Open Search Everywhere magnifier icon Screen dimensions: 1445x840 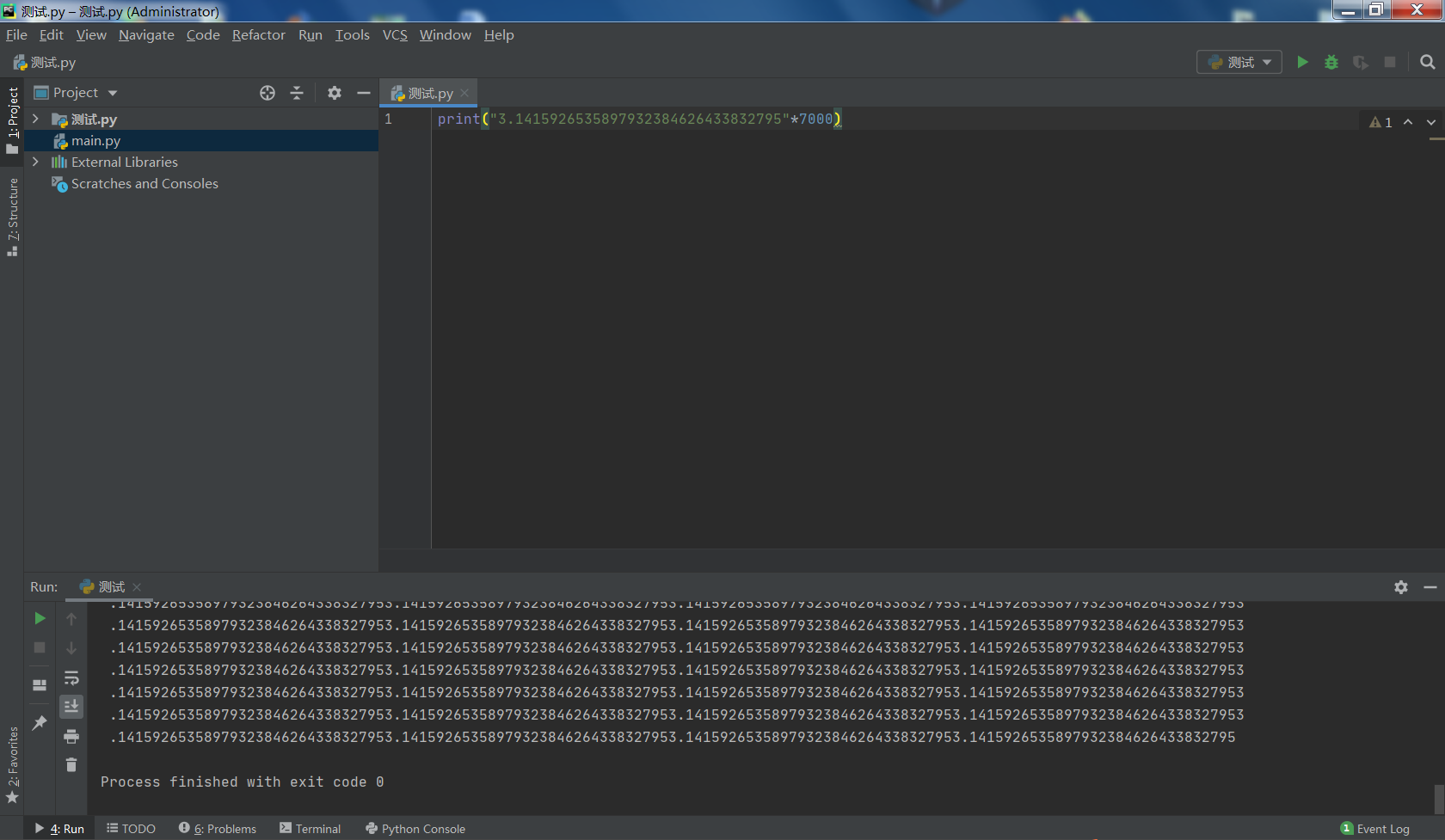[x=1428, y=62]
